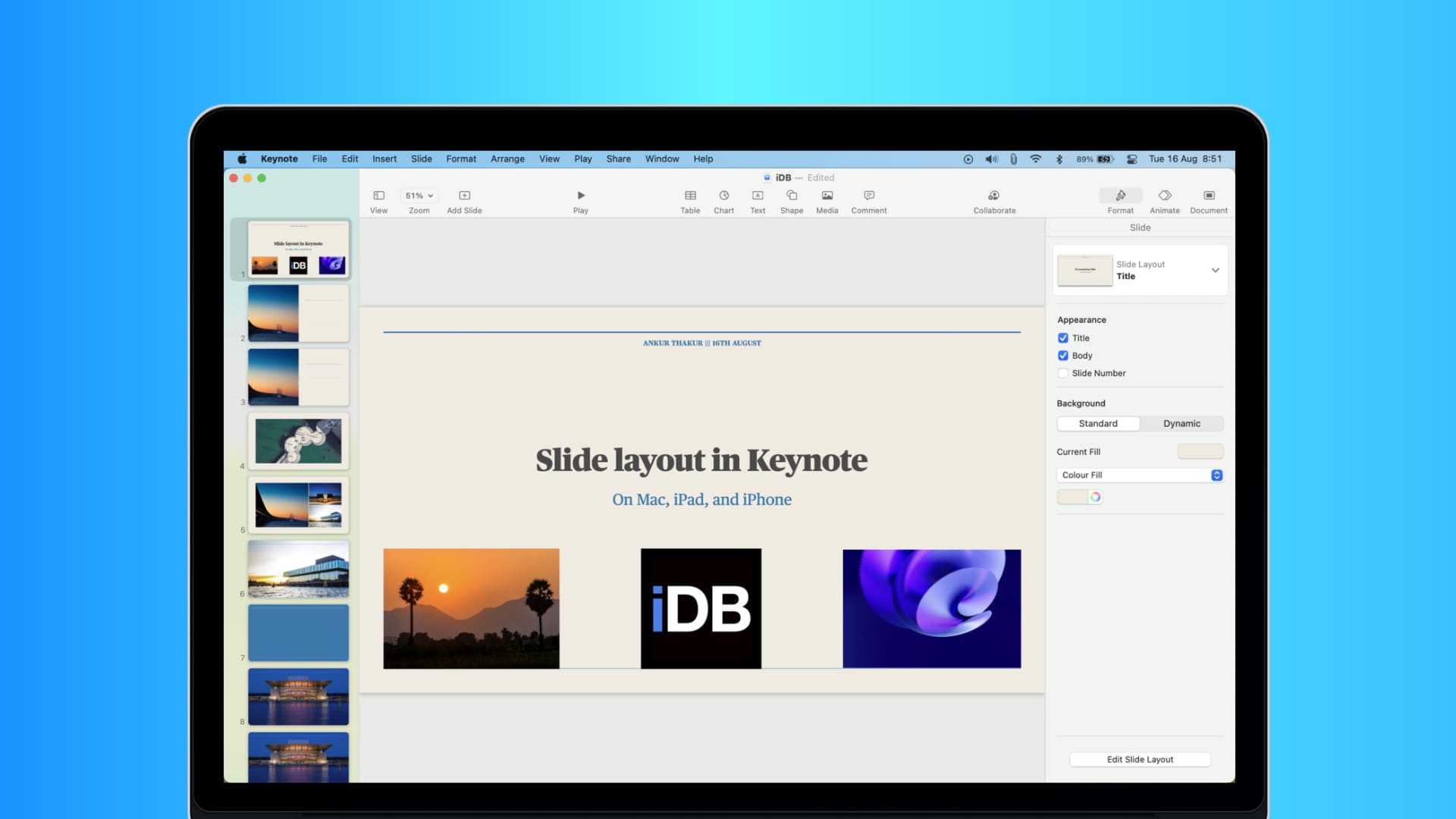Toggle the Body checkbox
Screen dimensions: 1456x819
click(x=1063, y=356)
